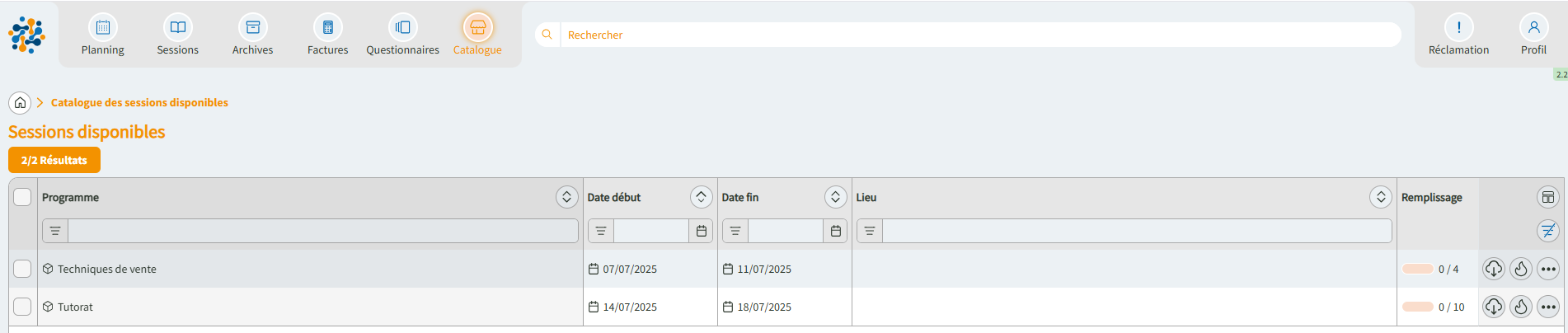This screenshot has height=333, width=1568.
Task: Click the 2/2 Résultats button
Action: click(x=54, y=160)
